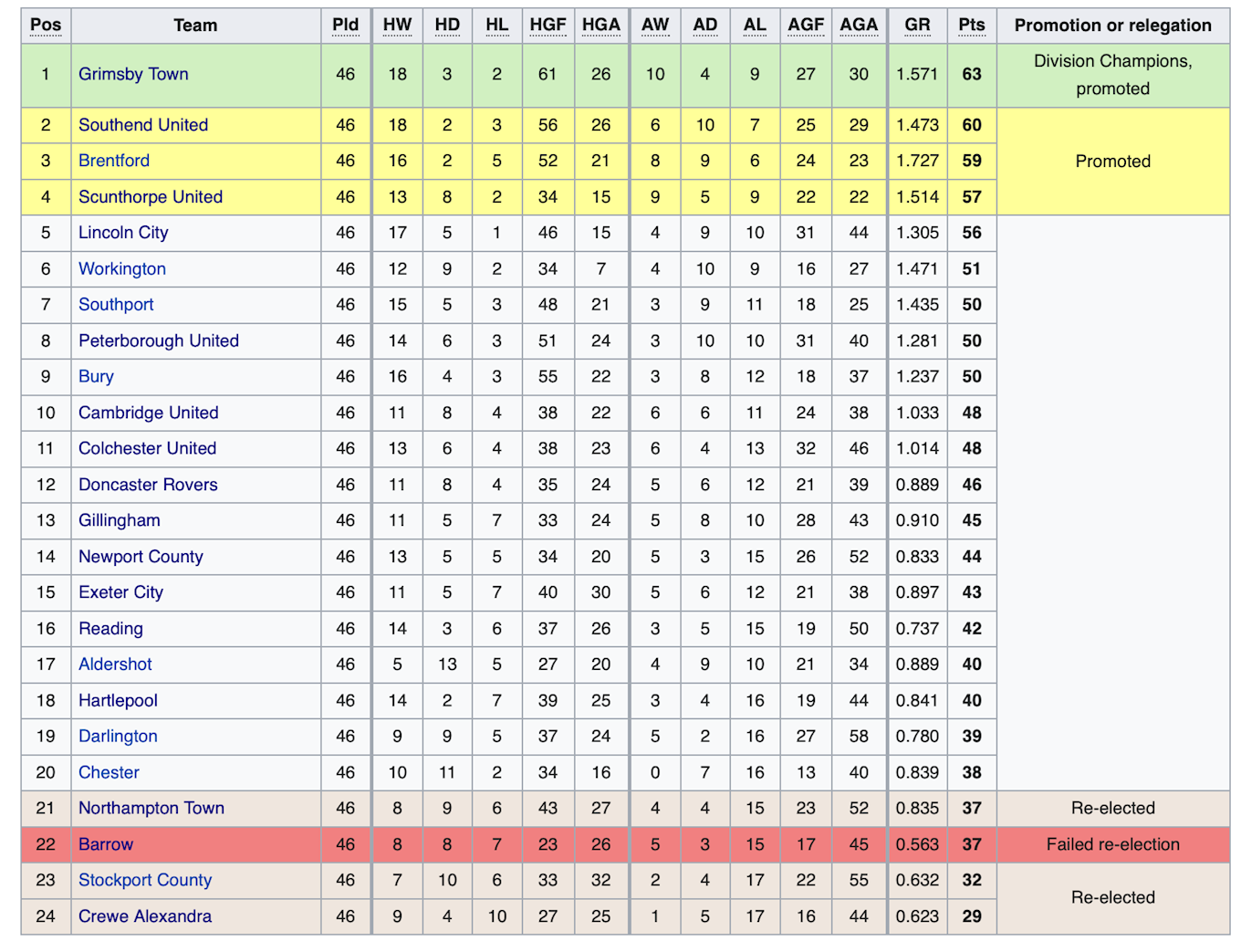Open the Bury team link
The height and width of the screenshot is (952, 1241).
[x=96, y=377]
